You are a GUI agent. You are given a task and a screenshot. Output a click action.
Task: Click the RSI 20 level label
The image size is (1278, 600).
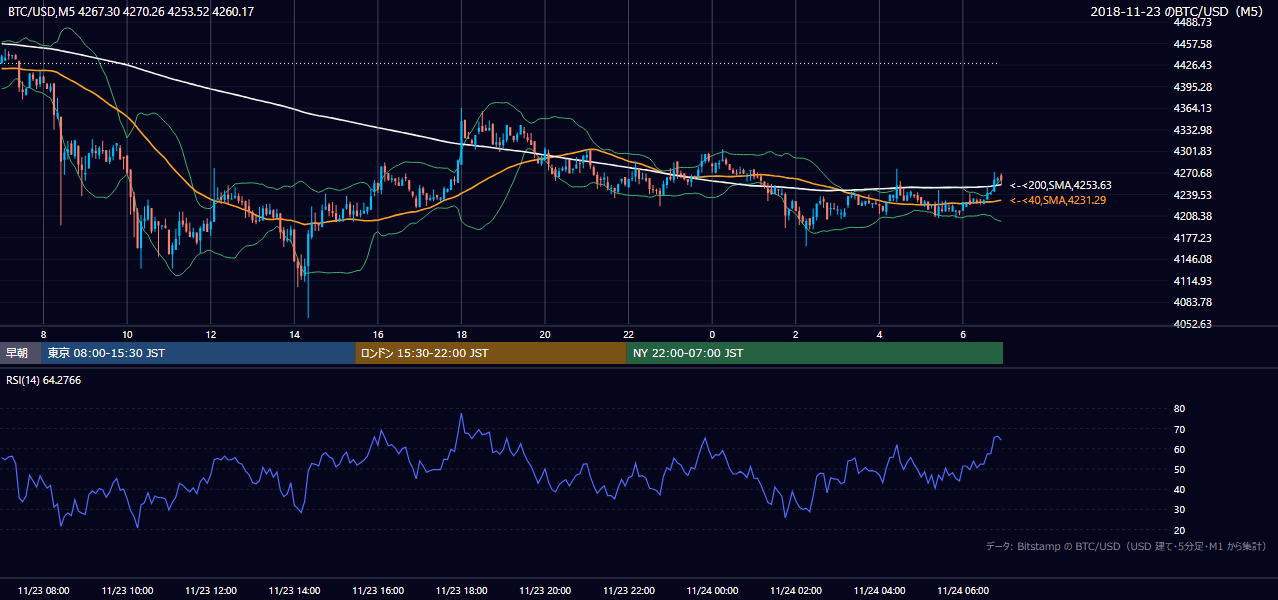pos(1179,530)
